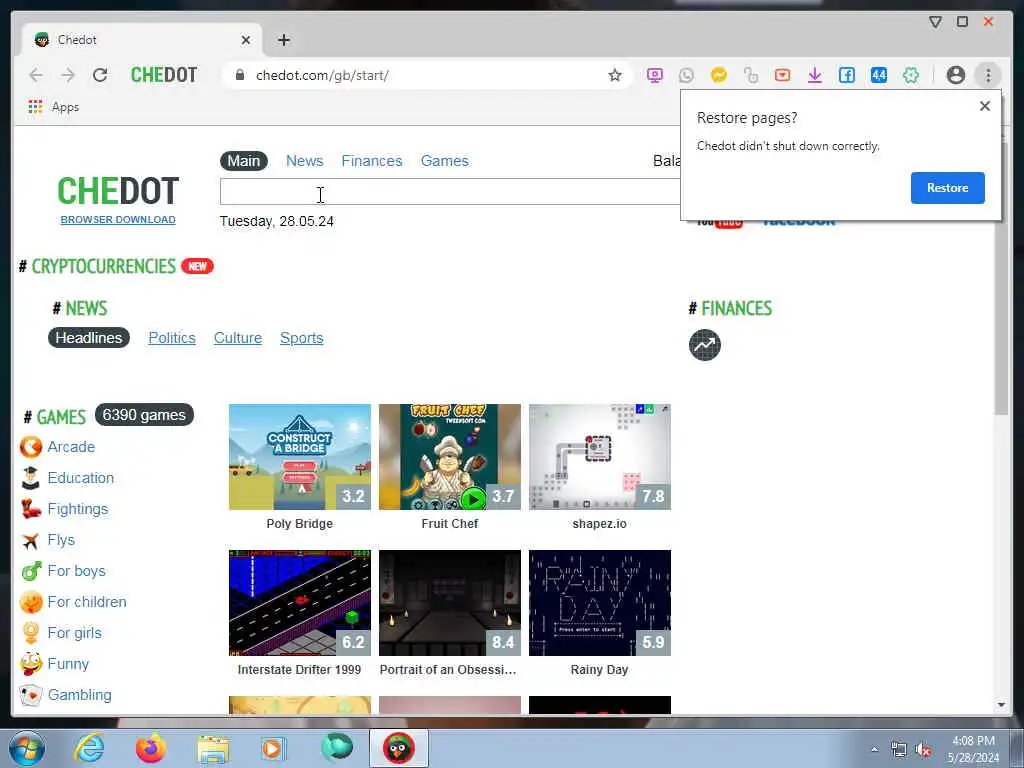Open the Facebook extension icon

tap(846, 75)
